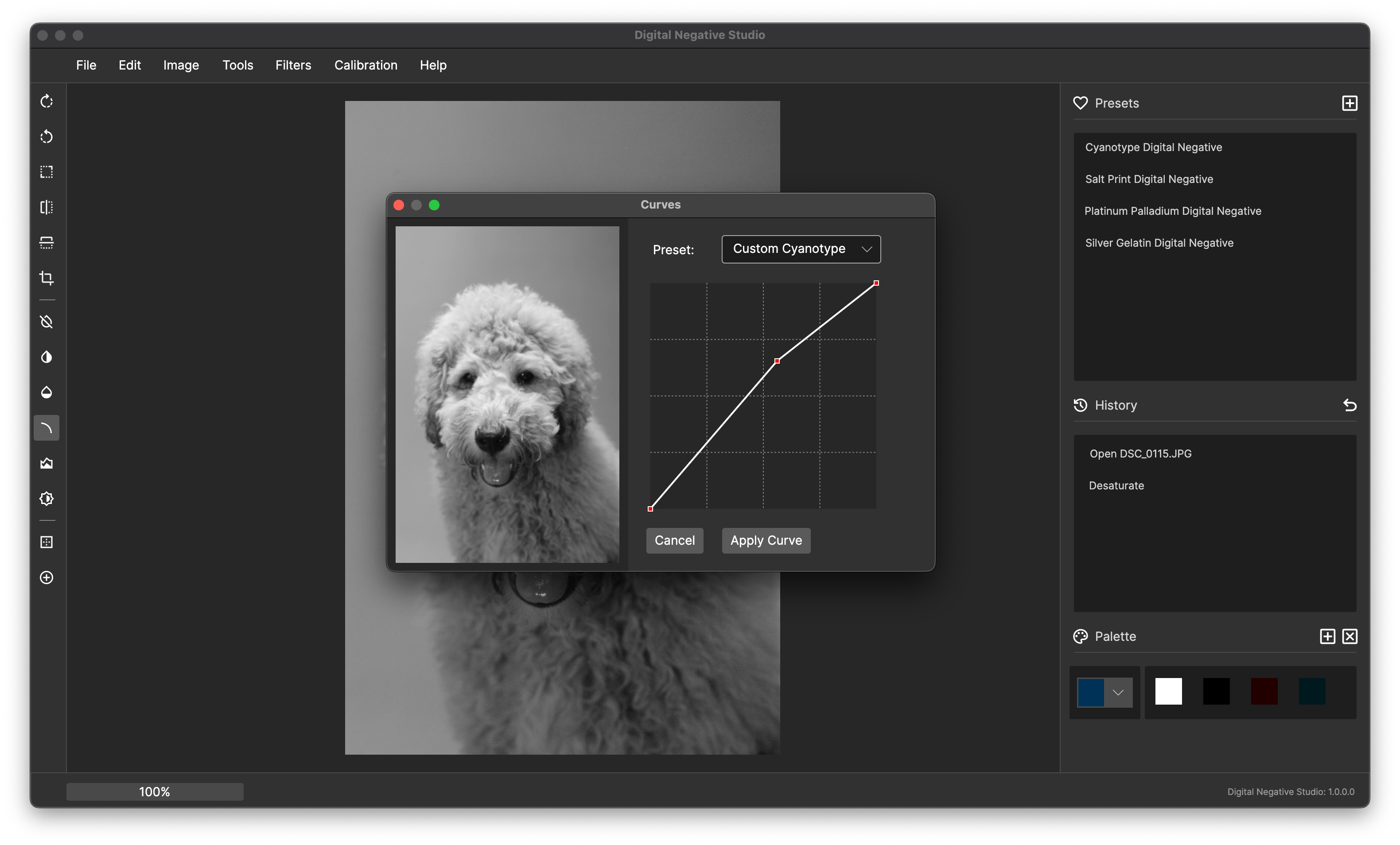Expand the blue color palette dropdown
Screen dimensions: 1400x845
(x=1118, y=692)
